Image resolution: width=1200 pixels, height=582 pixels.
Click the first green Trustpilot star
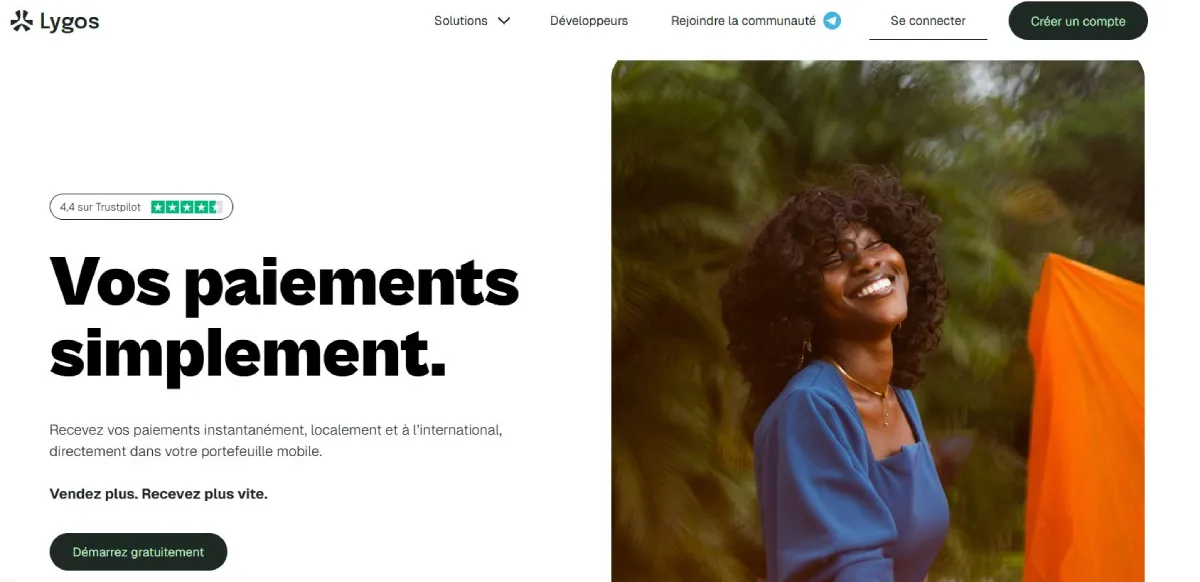pos(158,207)
